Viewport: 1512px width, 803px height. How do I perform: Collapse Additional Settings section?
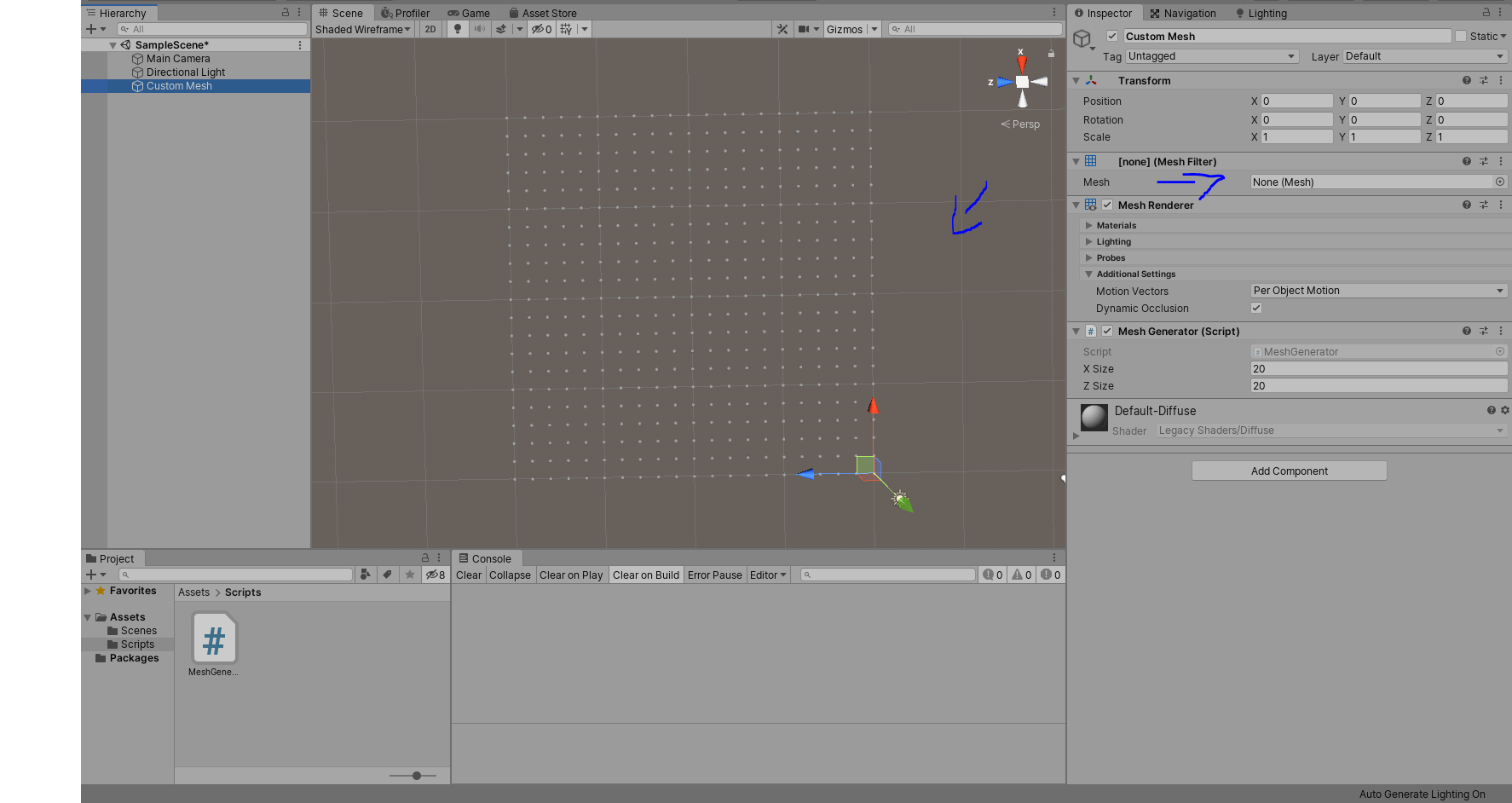(1089, 274)
